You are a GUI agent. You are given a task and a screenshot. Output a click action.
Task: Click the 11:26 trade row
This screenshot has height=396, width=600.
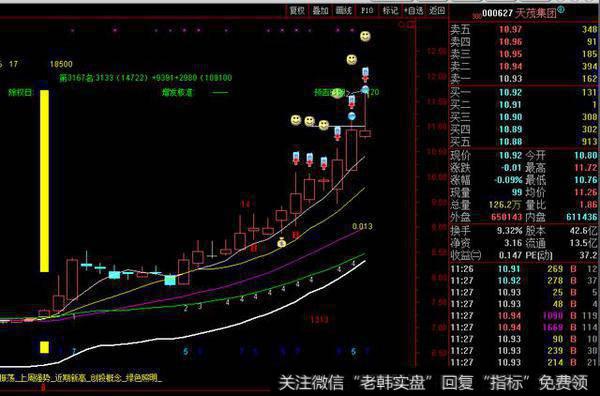coord(524,269)
